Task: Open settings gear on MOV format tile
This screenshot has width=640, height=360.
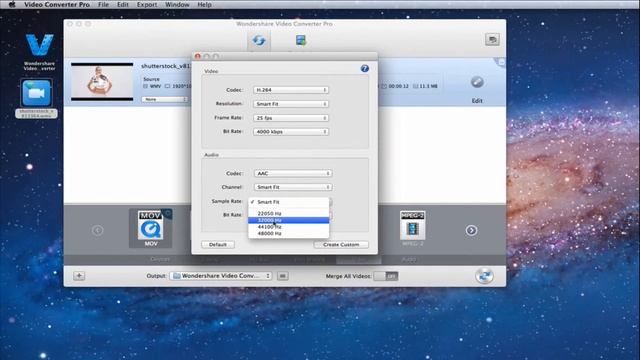Action: 167,213
